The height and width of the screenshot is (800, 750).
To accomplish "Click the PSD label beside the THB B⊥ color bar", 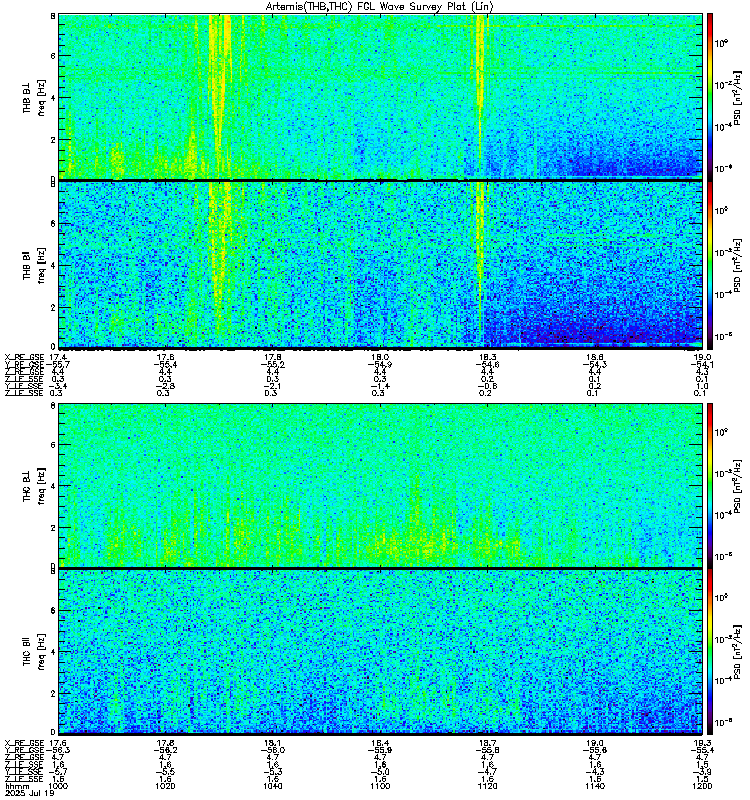I will 737,97.
